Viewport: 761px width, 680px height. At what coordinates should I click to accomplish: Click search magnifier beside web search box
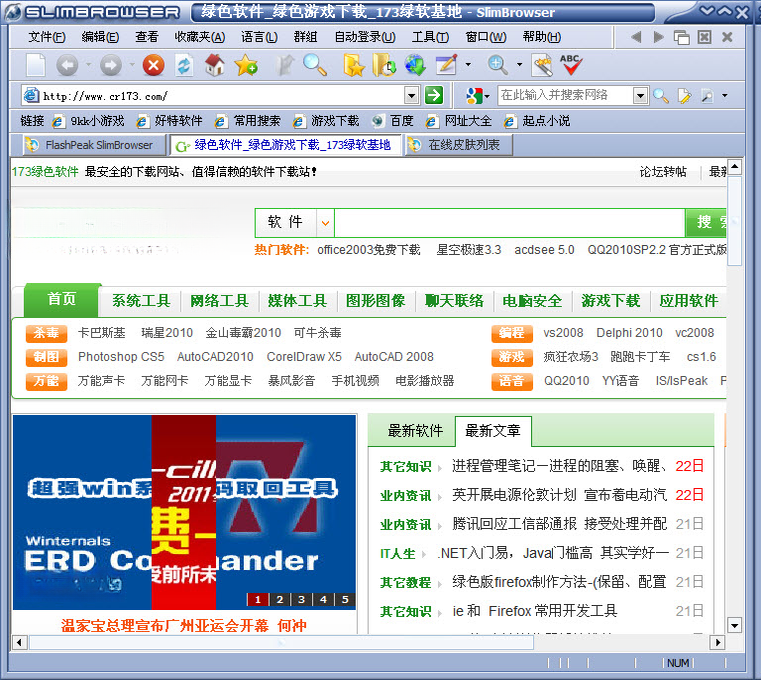pyautogui.click(x=661, y=96)
